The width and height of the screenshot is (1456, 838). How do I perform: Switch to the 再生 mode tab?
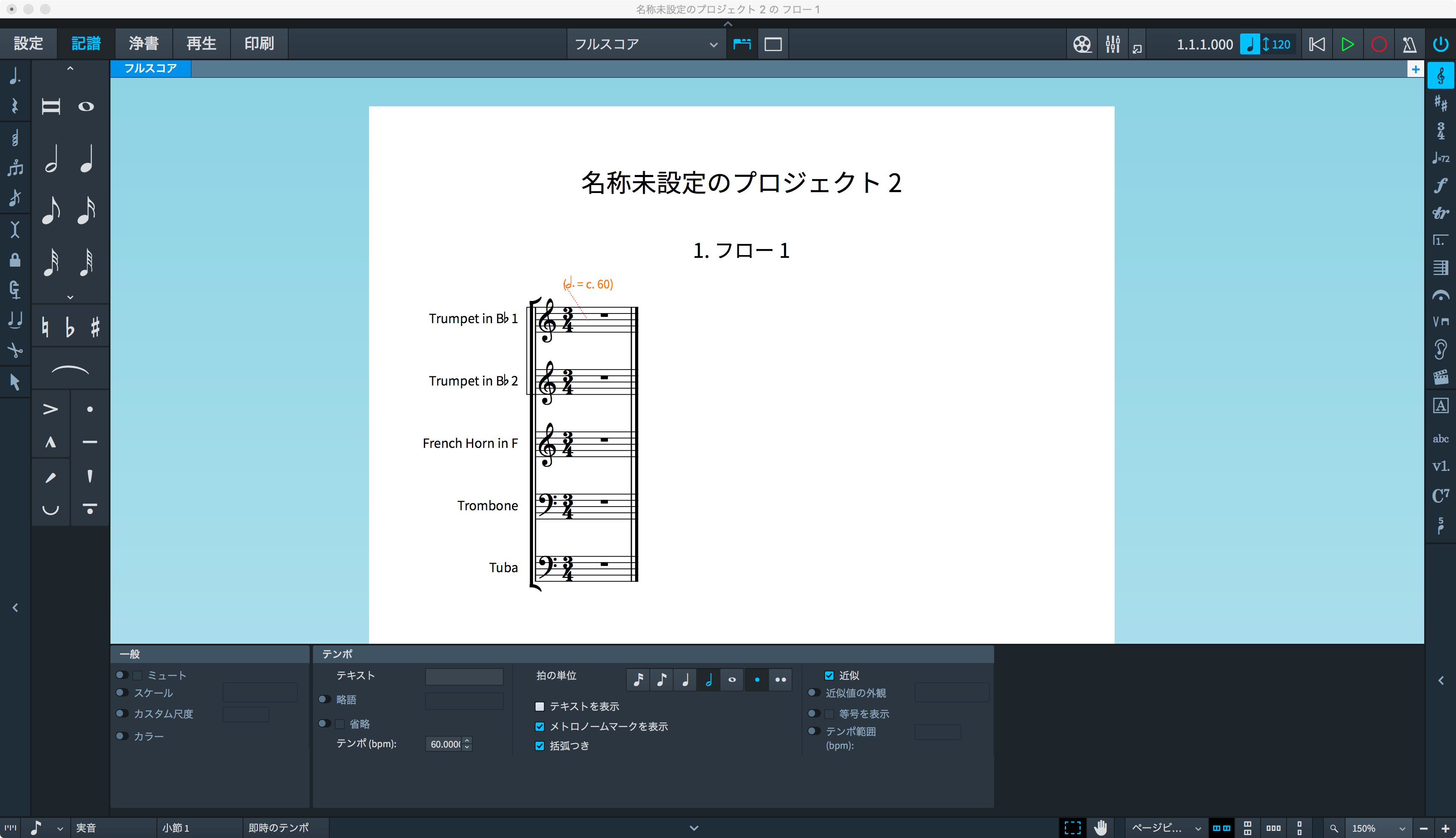tap(201, 44)
